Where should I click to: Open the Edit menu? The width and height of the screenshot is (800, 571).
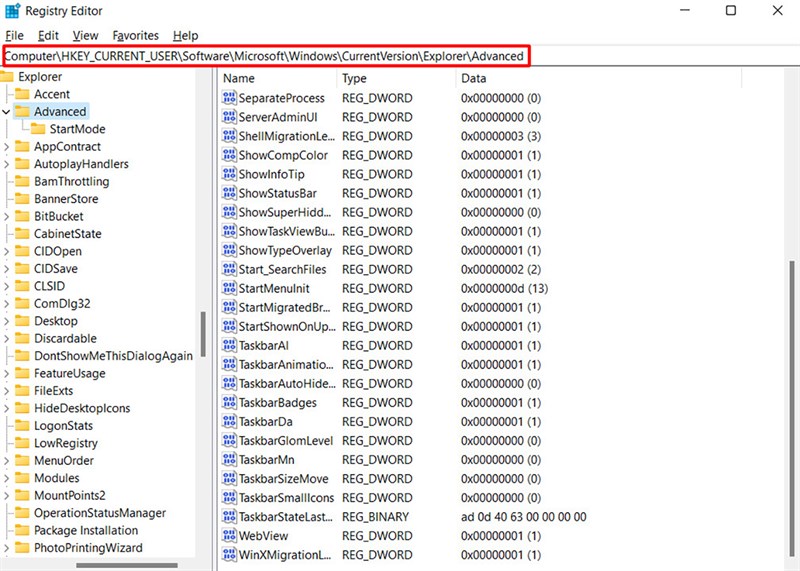click(x=48, y=35)
